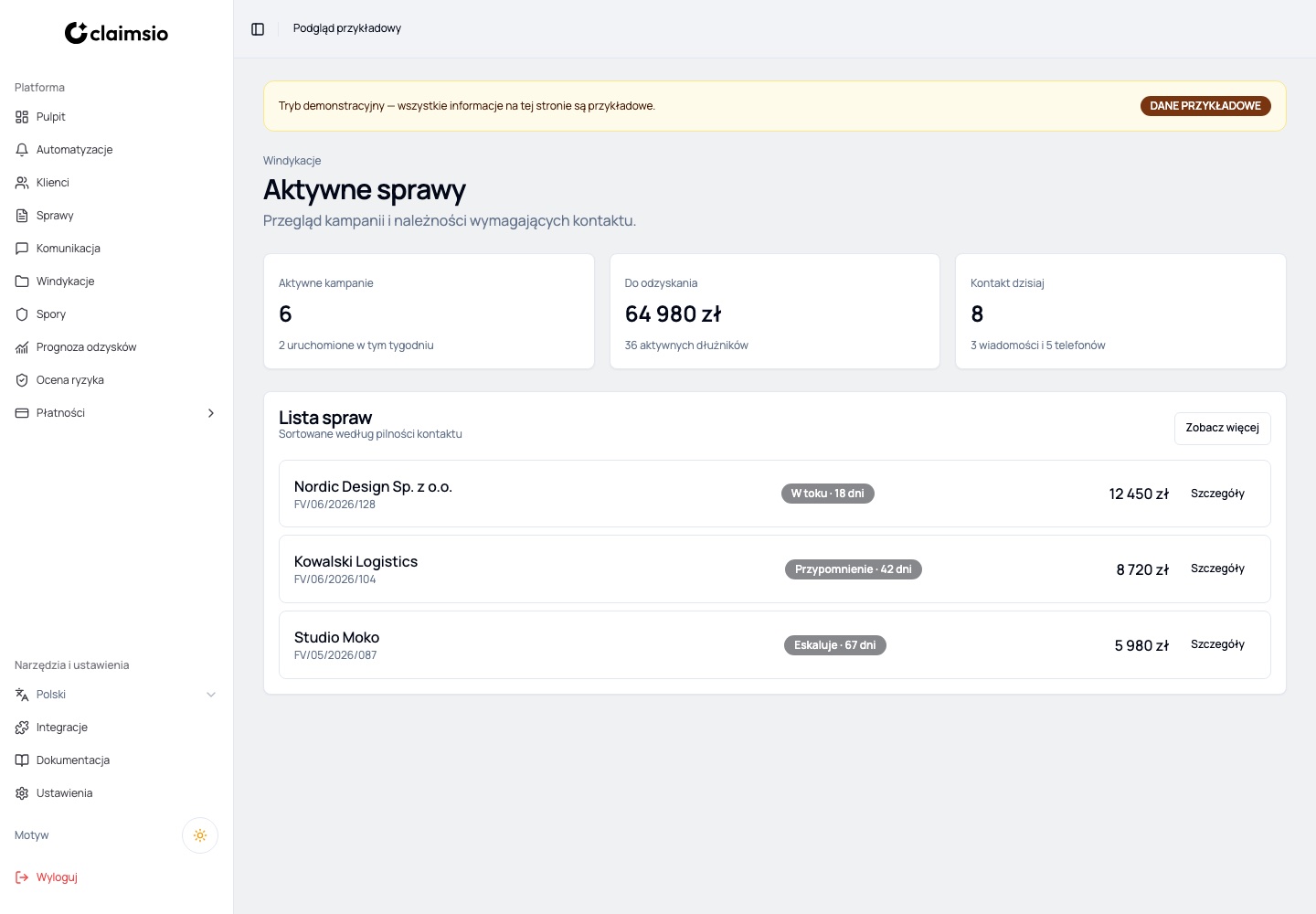Toggle the sidebar panel icon
Image resolution: width=1316 pixels, height=914 pixels.
[x=258, y=29]
